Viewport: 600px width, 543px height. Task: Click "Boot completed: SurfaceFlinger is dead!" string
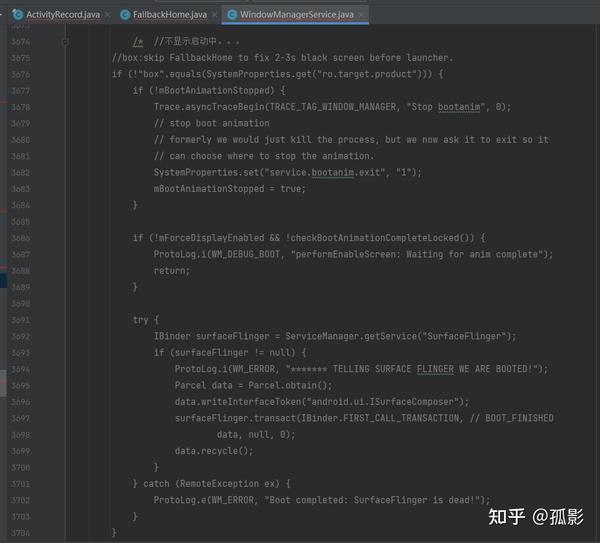(372, 500)
